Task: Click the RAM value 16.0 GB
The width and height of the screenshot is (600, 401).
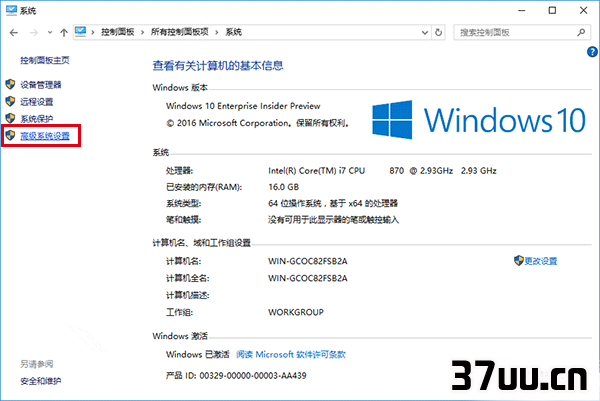Action: [283, 187]
